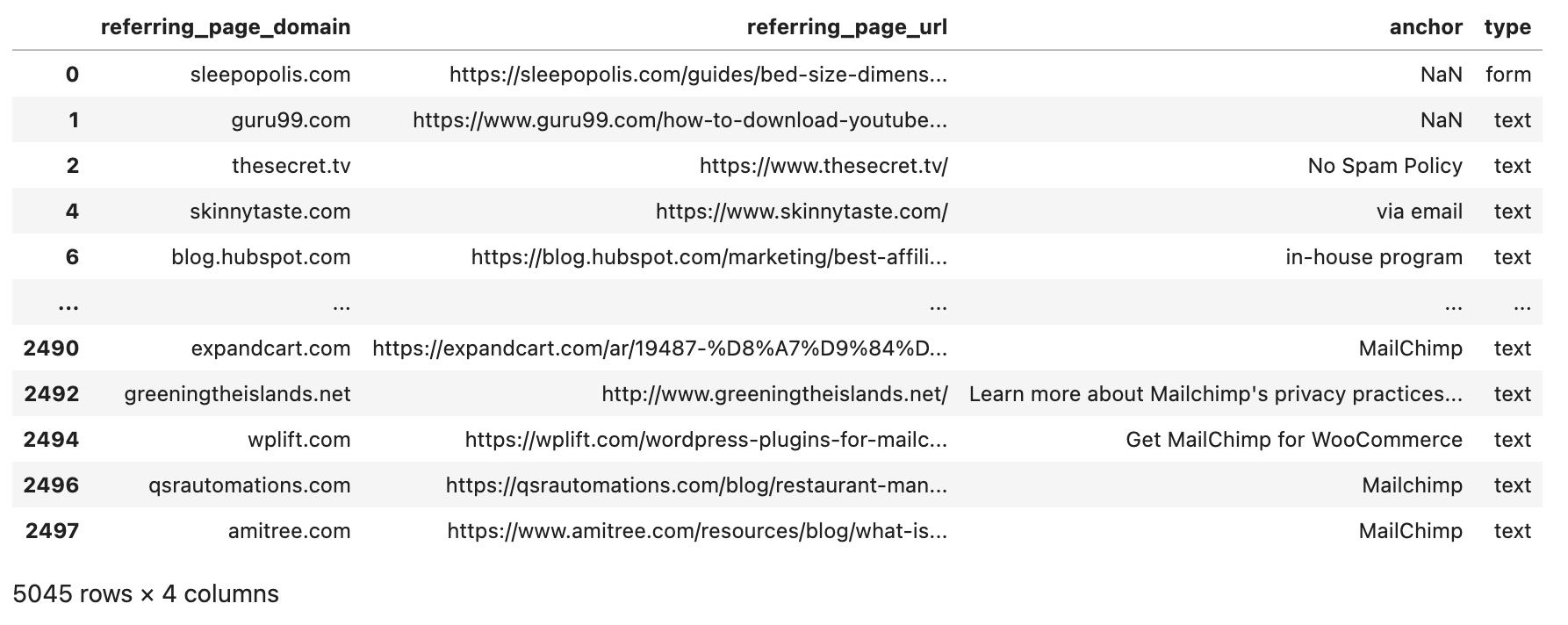Click the blog.hubspot.com marketing URL cell
The height and width of the screenshot is (625, 1568).
709,257
